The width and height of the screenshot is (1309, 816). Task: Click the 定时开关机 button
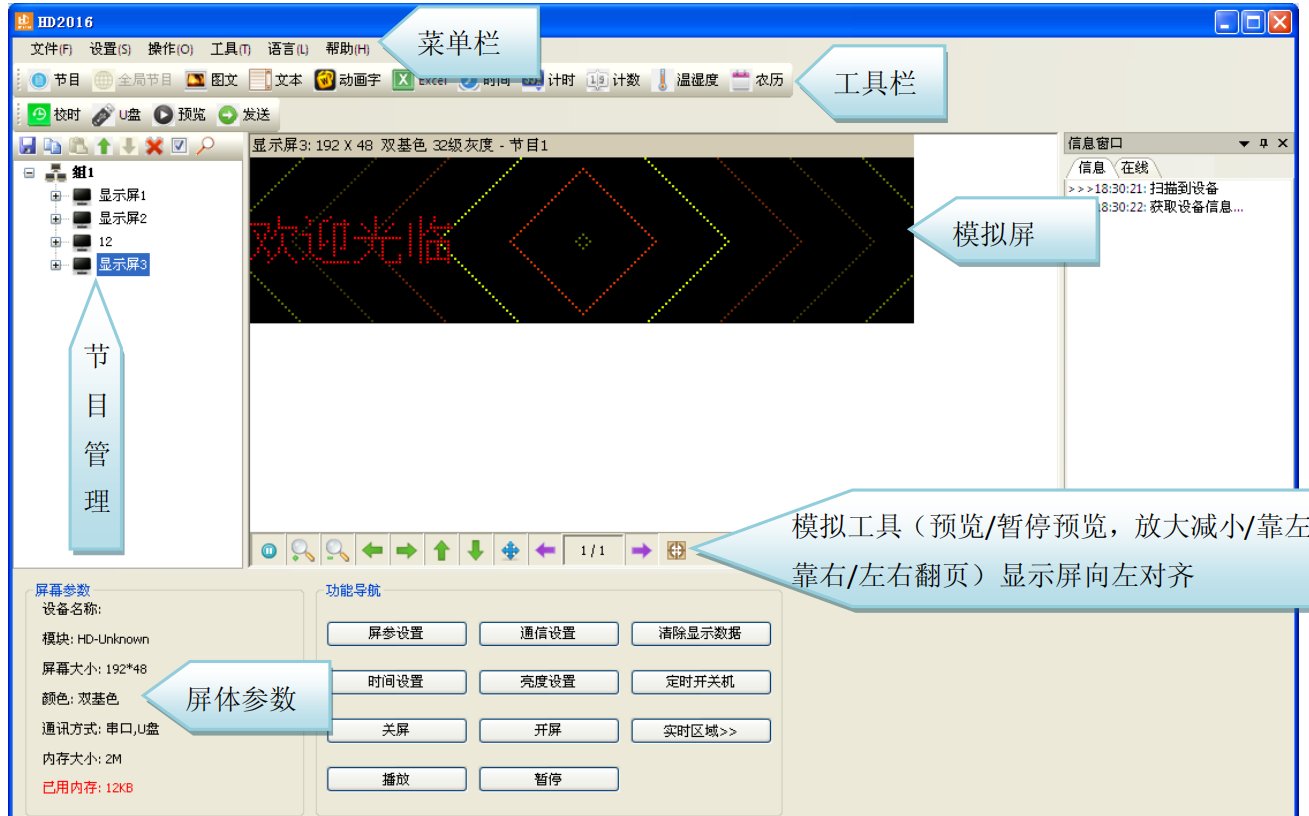tap(700, 682)
